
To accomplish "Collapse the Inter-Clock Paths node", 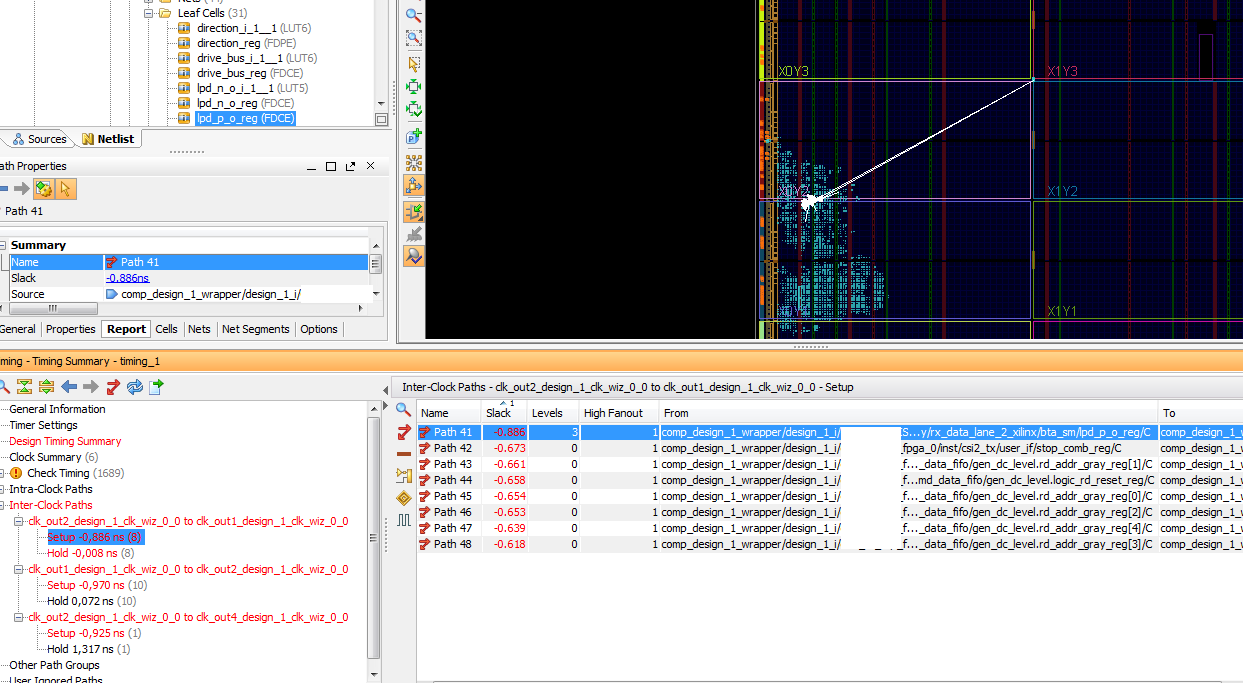I will (3, 505).
